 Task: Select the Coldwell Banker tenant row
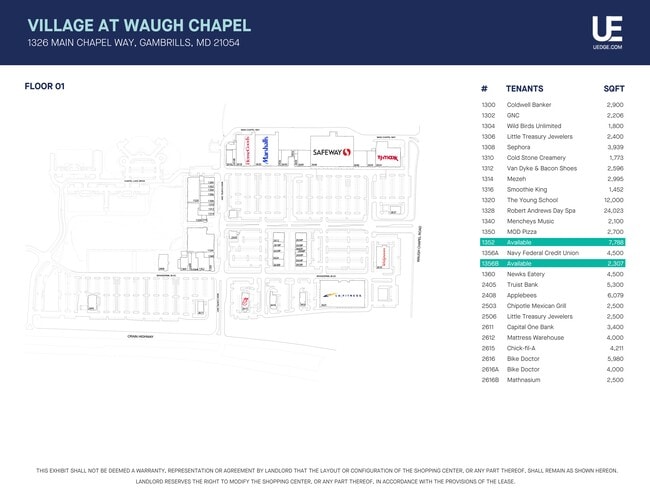tap(553, 104)
